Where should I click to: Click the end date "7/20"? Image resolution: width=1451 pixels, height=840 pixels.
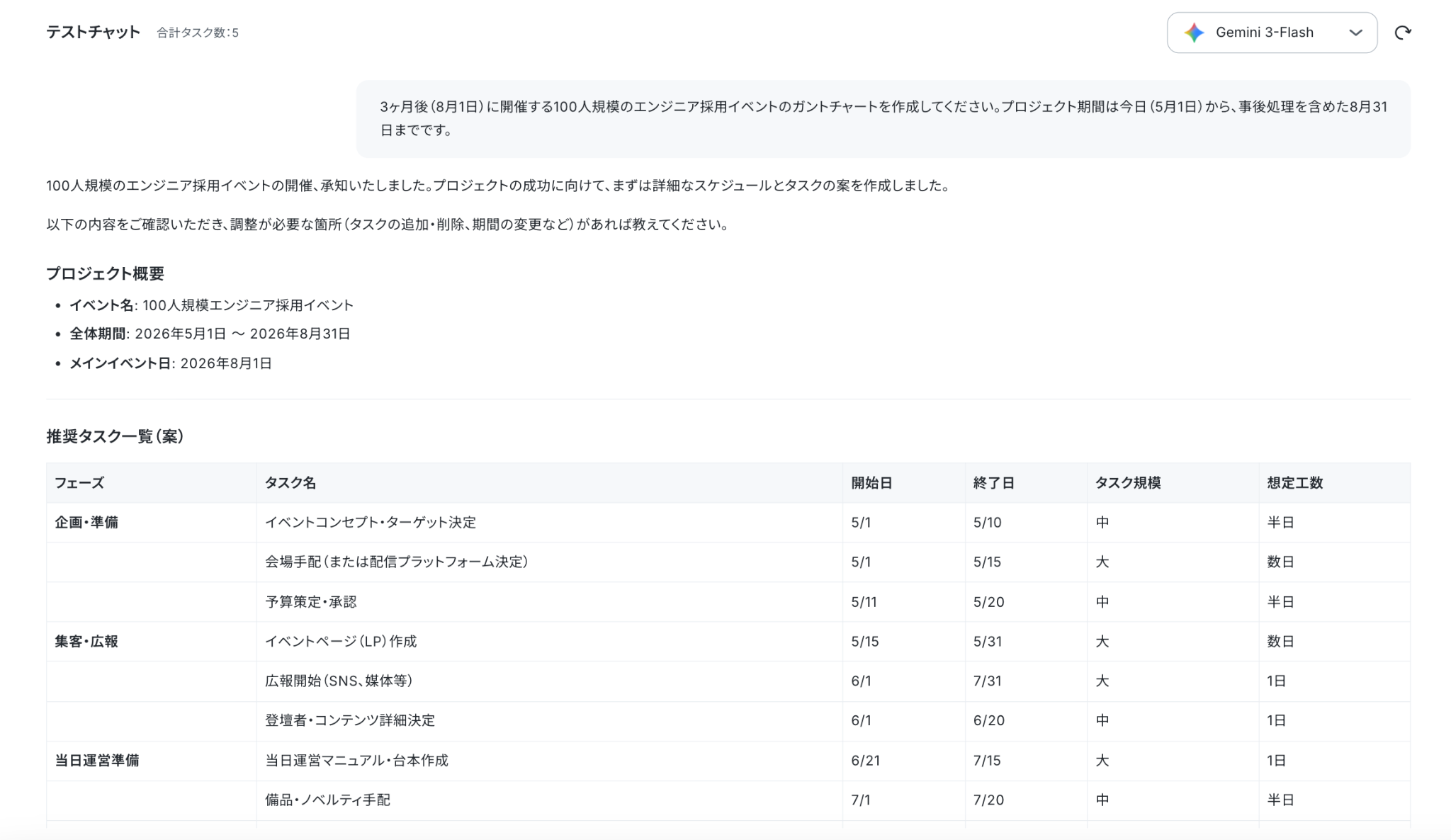point(989,800)
